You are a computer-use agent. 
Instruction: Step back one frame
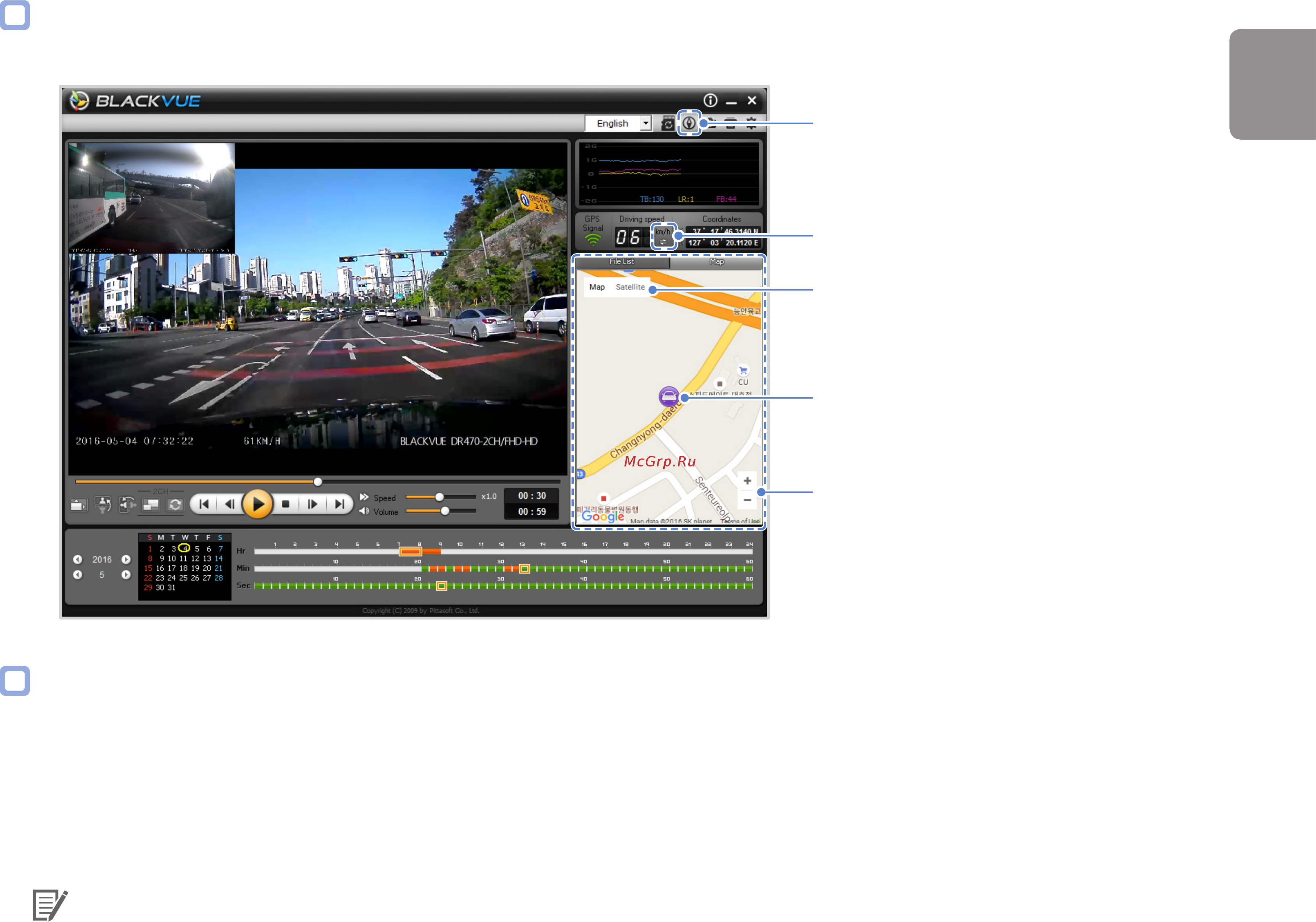[x=230, y=504]
